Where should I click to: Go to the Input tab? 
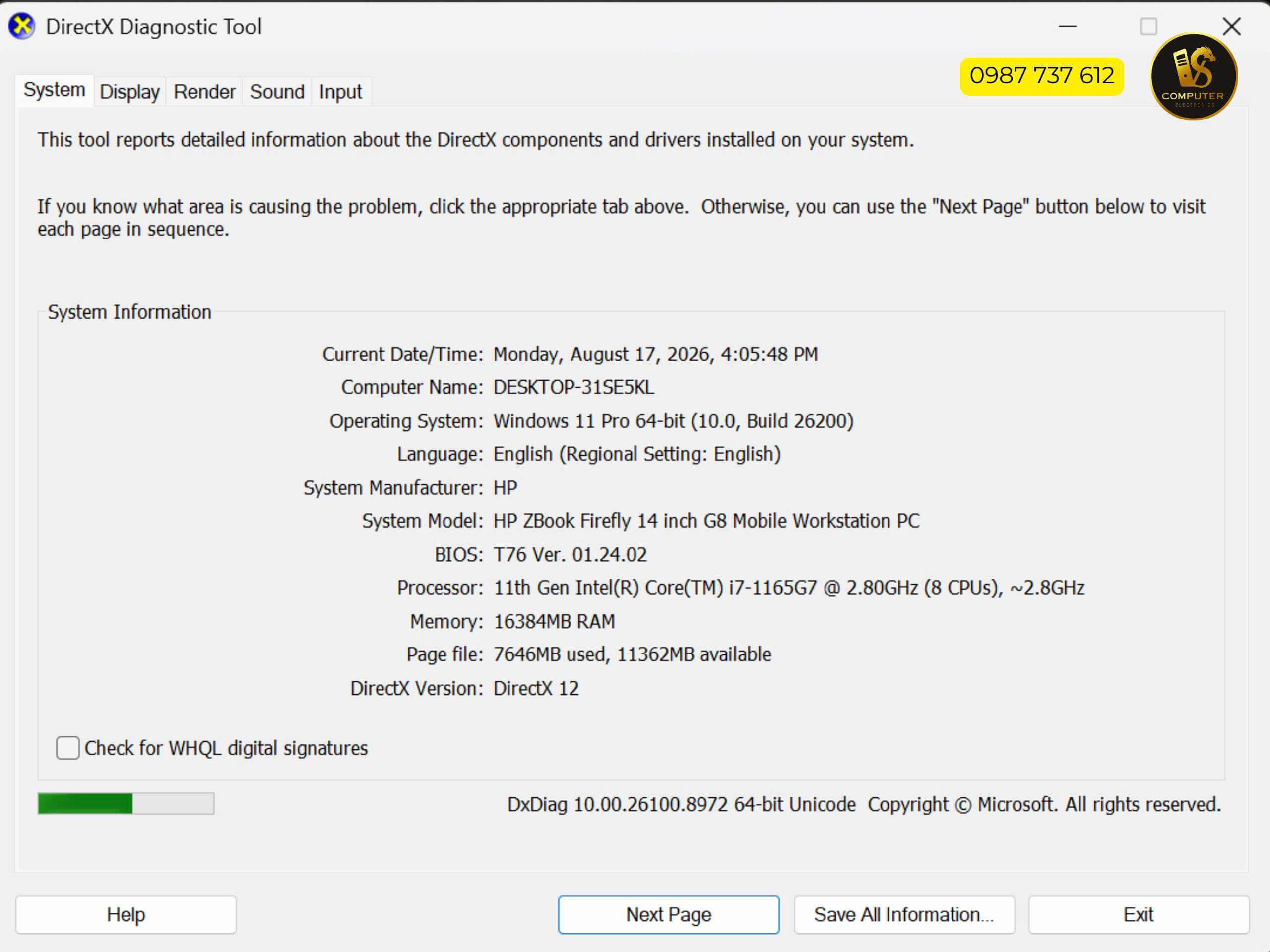[340, 92]
